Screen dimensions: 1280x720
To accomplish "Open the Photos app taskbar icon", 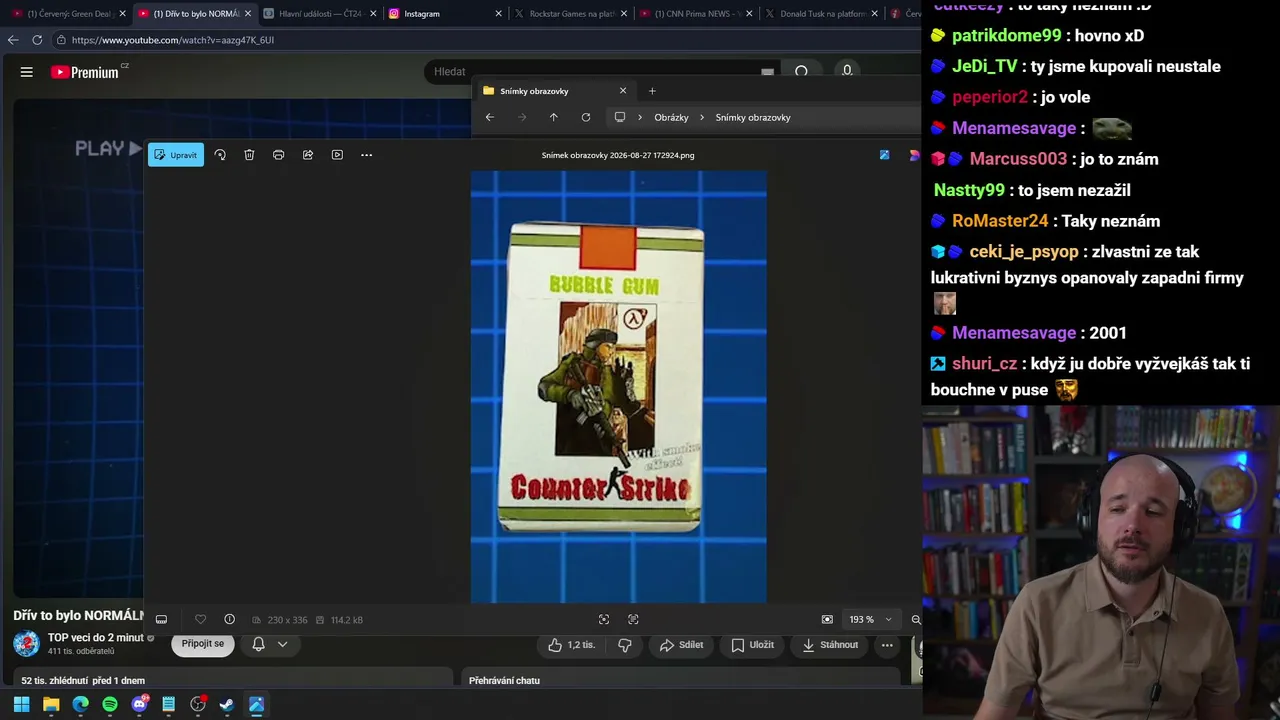I will [x=256, y=704].
